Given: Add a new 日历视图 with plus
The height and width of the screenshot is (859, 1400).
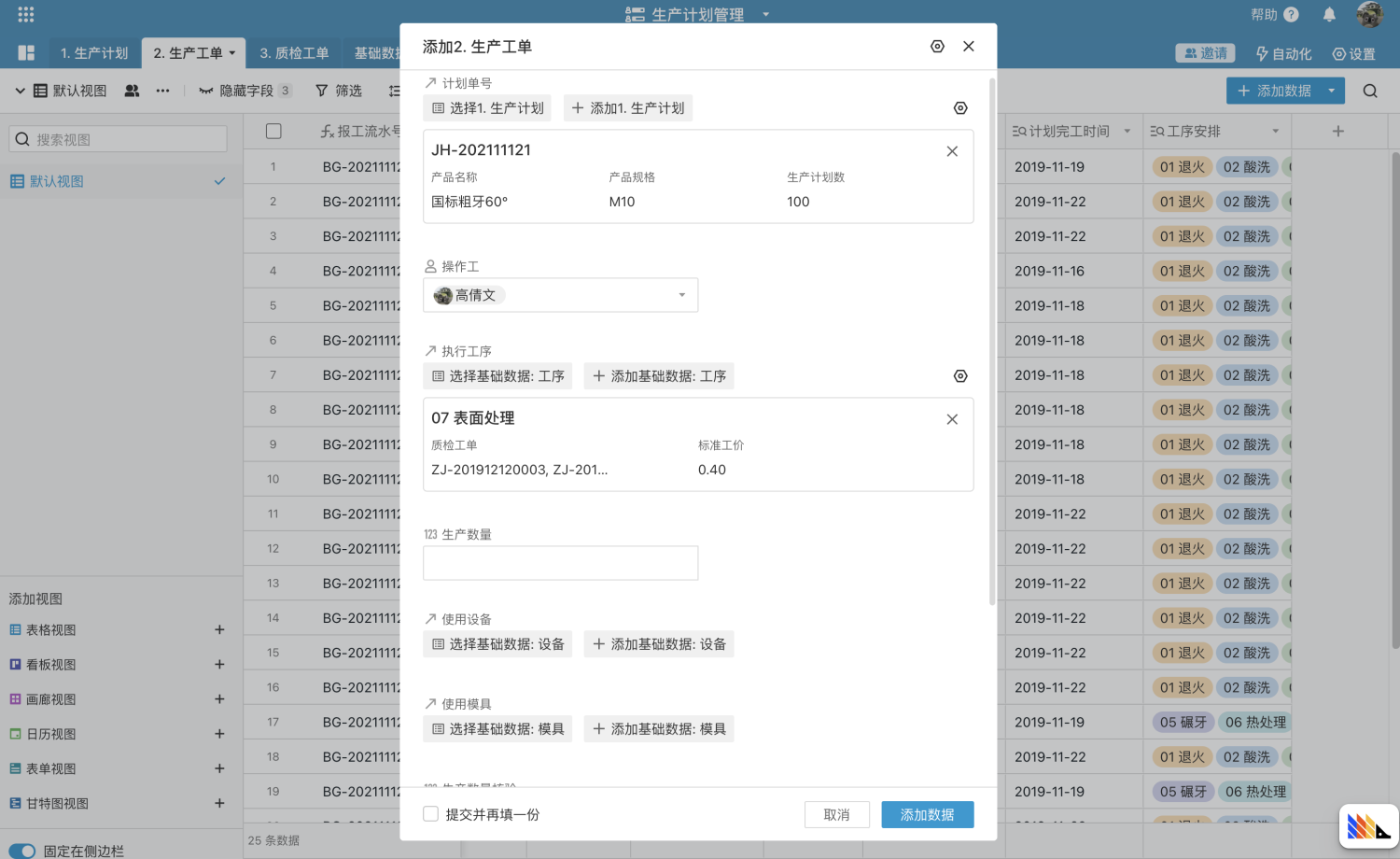Looking at the screenshot, I should coord(219,734).
